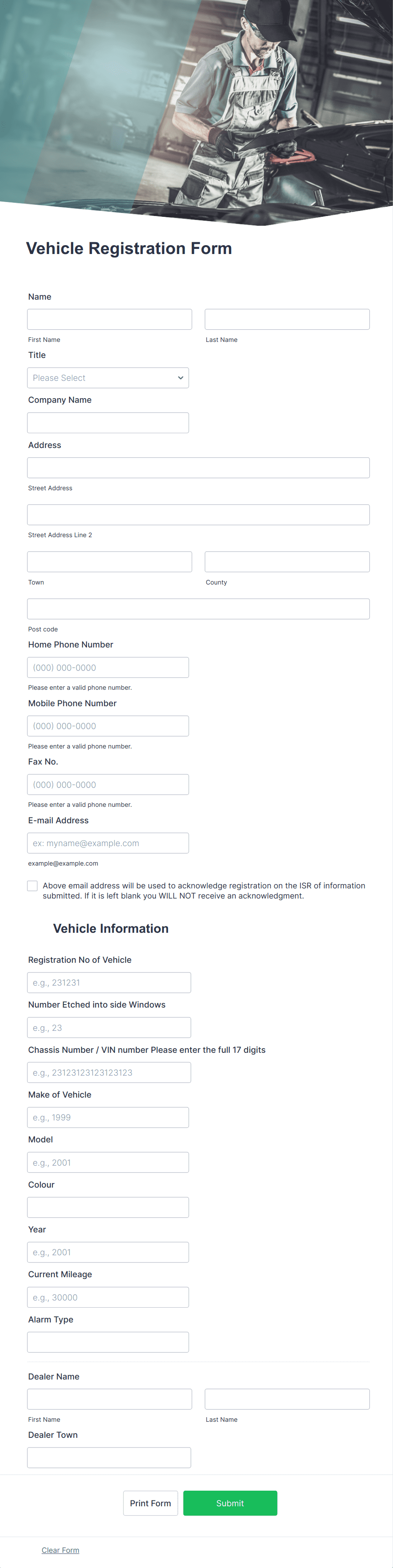Focus the Company Name input

tap(108, 422)
